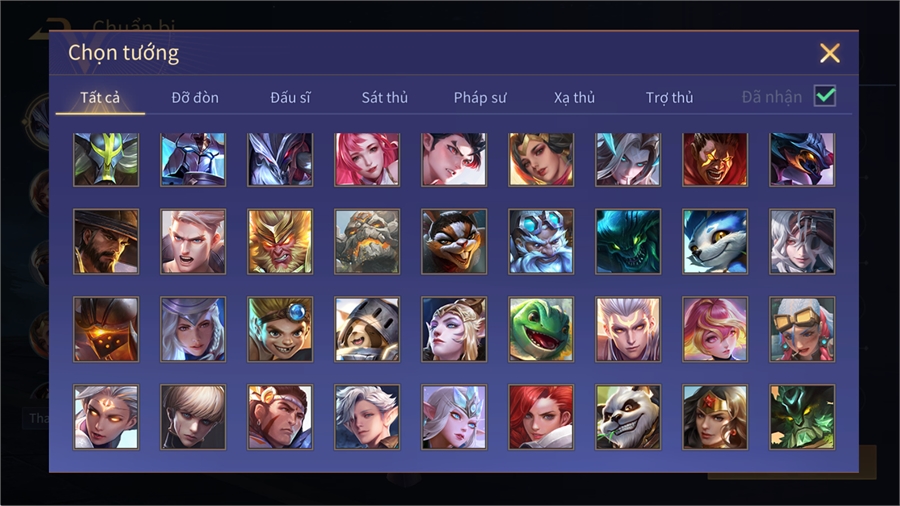This screenshot has height=506, width=900.
Task: Select the pink-haired female hero in the first row
Action: coord(367,159)
